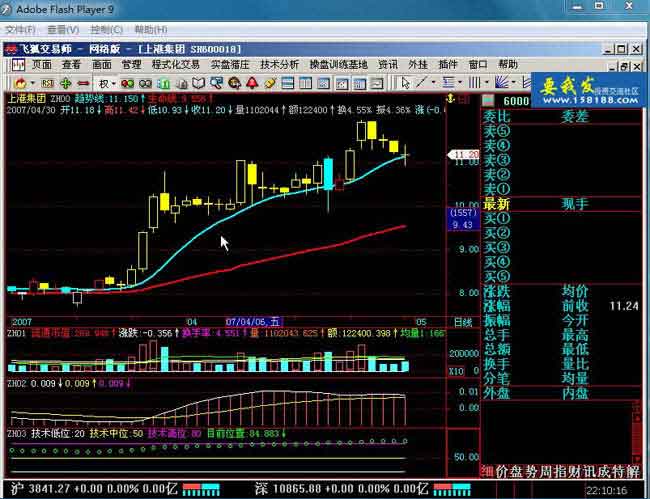Select the 盘 tab at panel bottom

click(516, 471)
